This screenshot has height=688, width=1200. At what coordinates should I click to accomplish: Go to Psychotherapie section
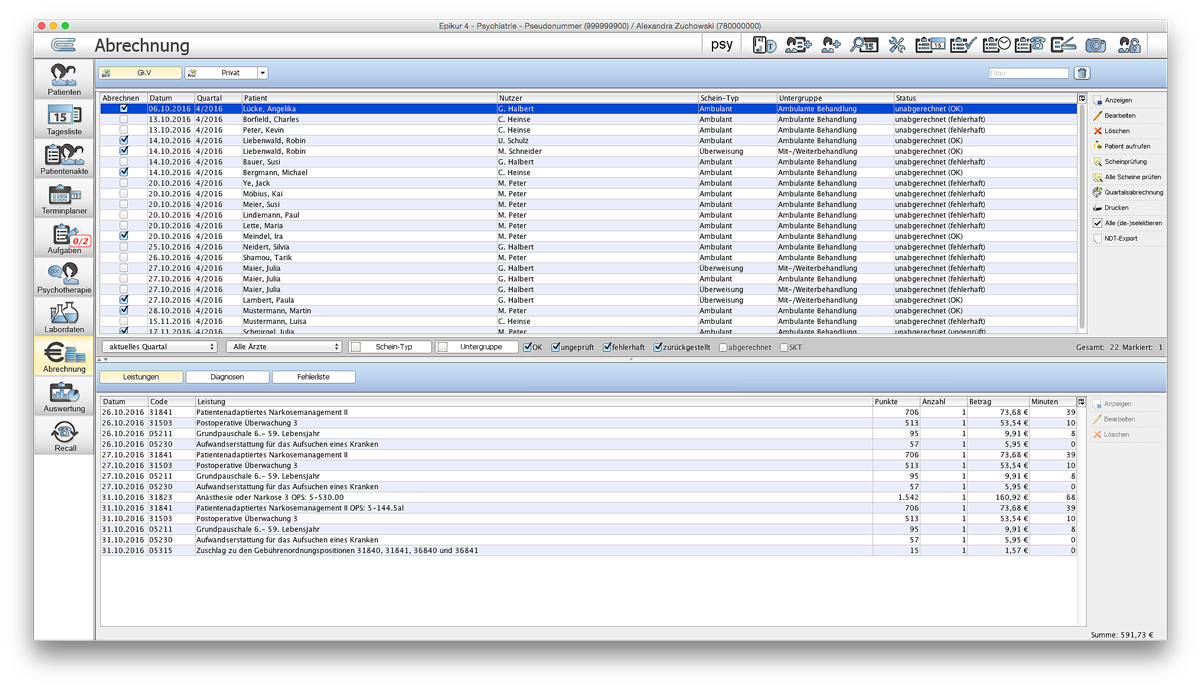tap(64, 277)
